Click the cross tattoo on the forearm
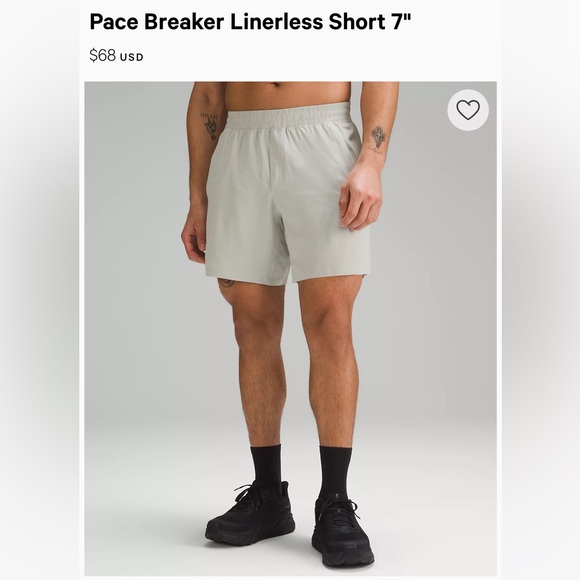The height and width of the screenshot is (580, 580). [378, 137]
